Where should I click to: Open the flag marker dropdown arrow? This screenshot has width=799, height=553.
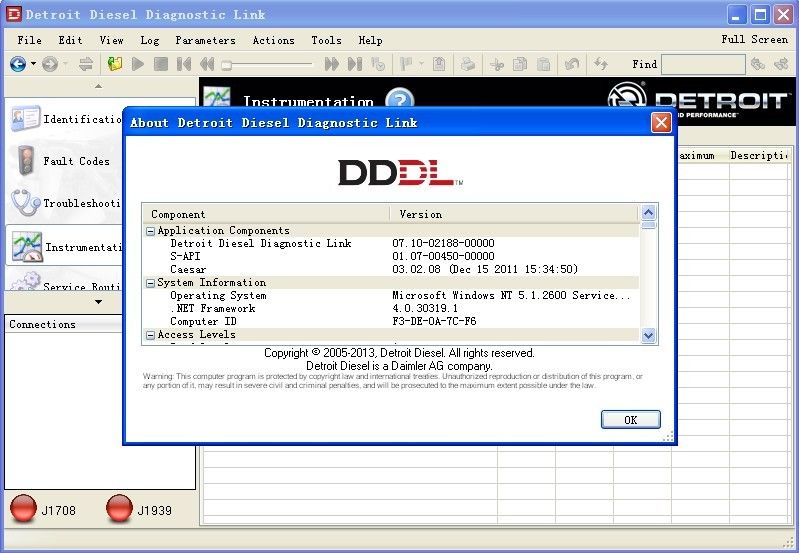(421, 64)
